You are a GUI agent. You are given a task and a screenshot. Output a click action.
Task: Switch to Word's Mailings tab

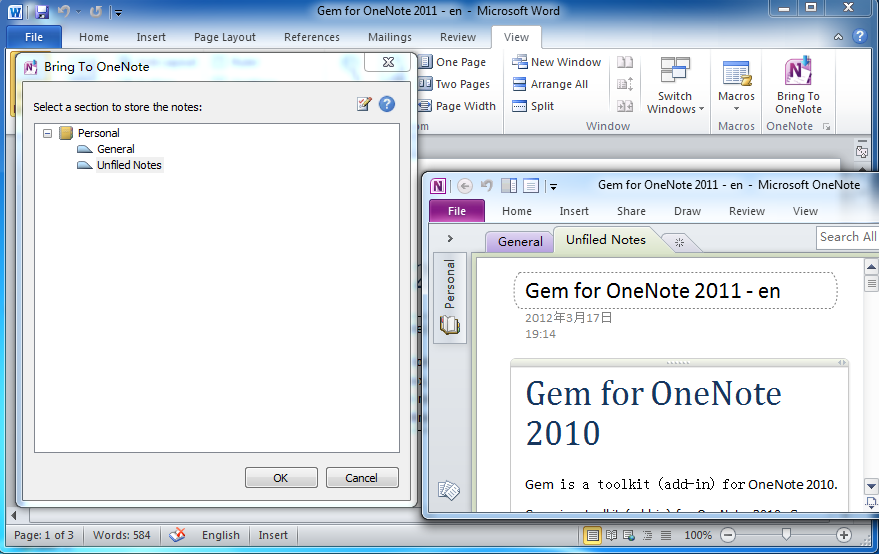(390, 37)
